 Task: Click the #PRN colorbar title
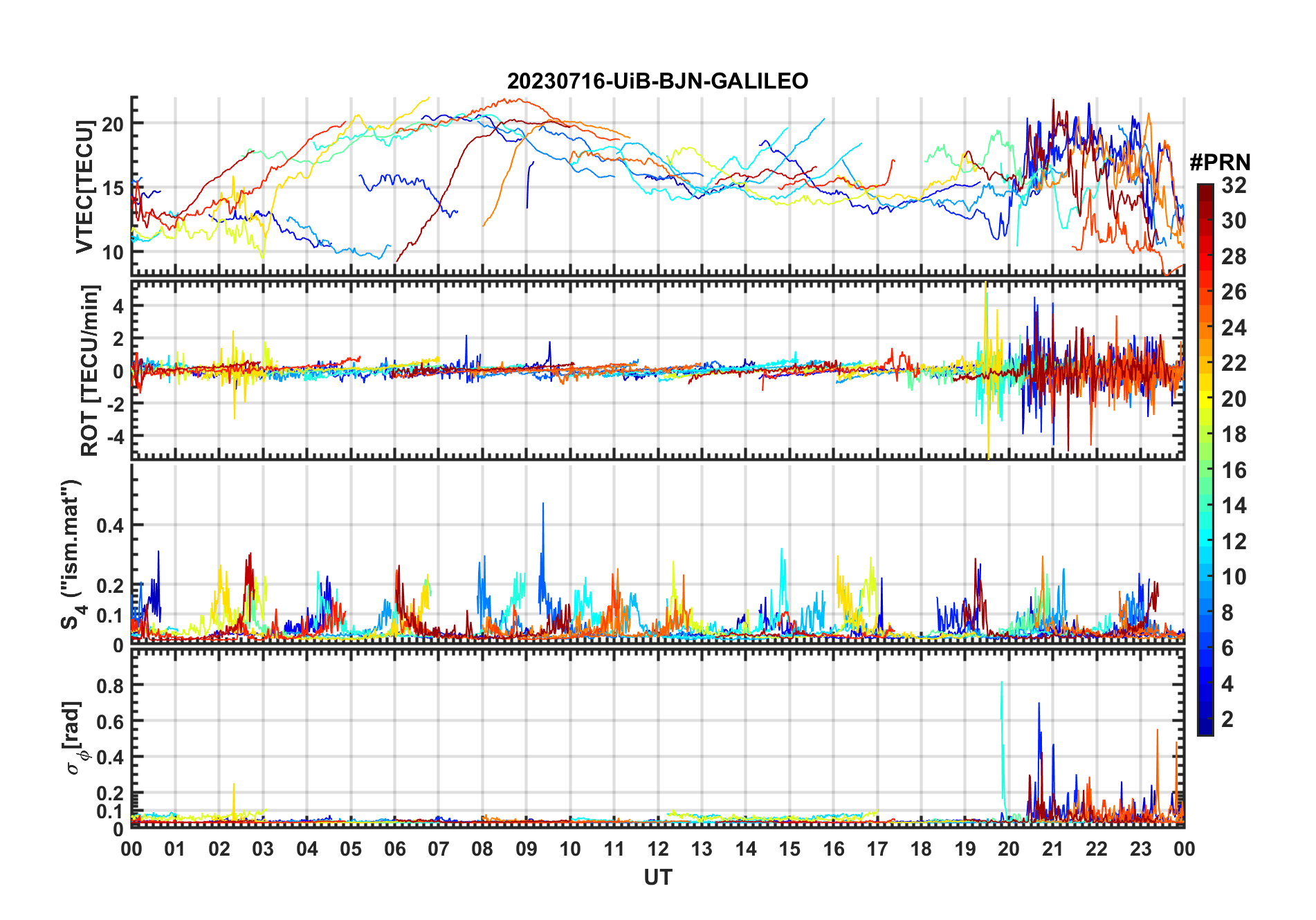1220,163
